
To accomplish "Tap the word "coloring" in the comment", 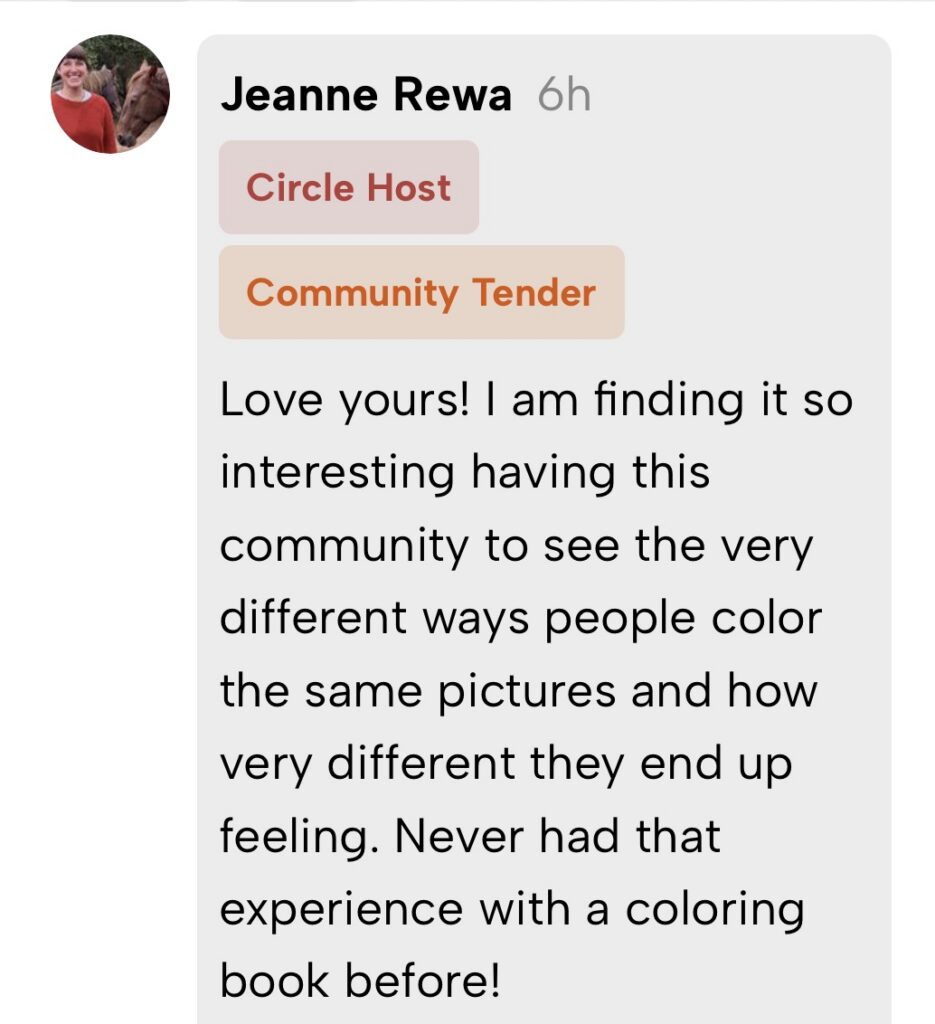I will (x=715, y=910).
